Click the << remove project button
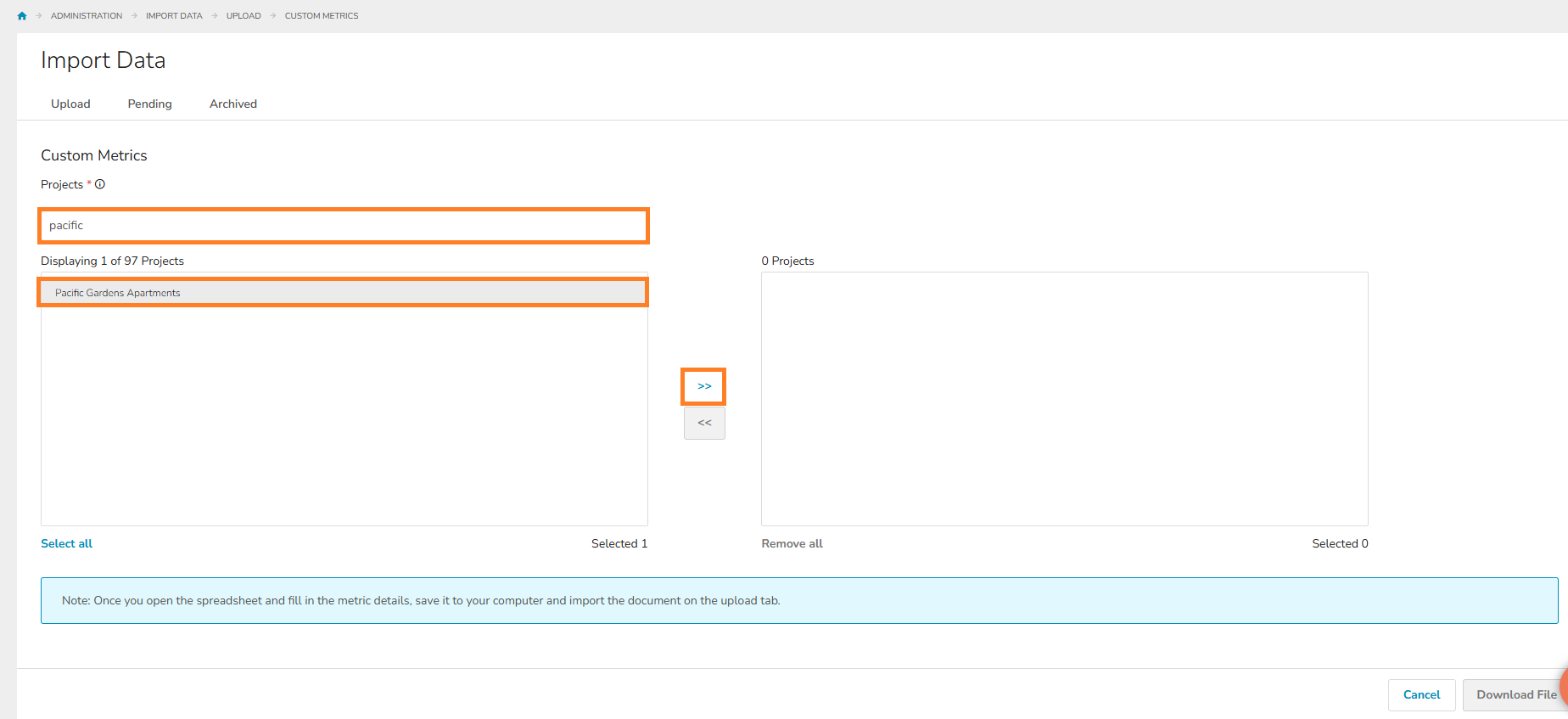This screenshot has height=719, width=1568. [704, 423]
